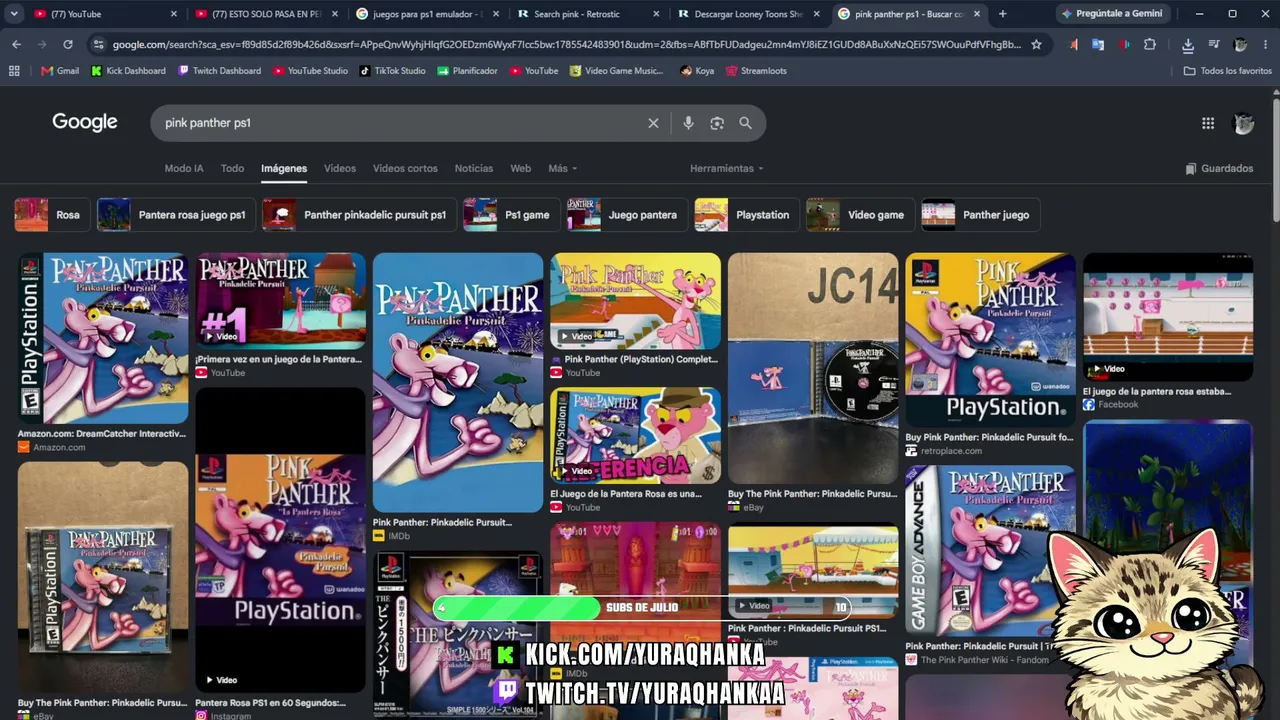Switch to the Todo results tab
The image size is (1280, 720).
coord(232,168)
